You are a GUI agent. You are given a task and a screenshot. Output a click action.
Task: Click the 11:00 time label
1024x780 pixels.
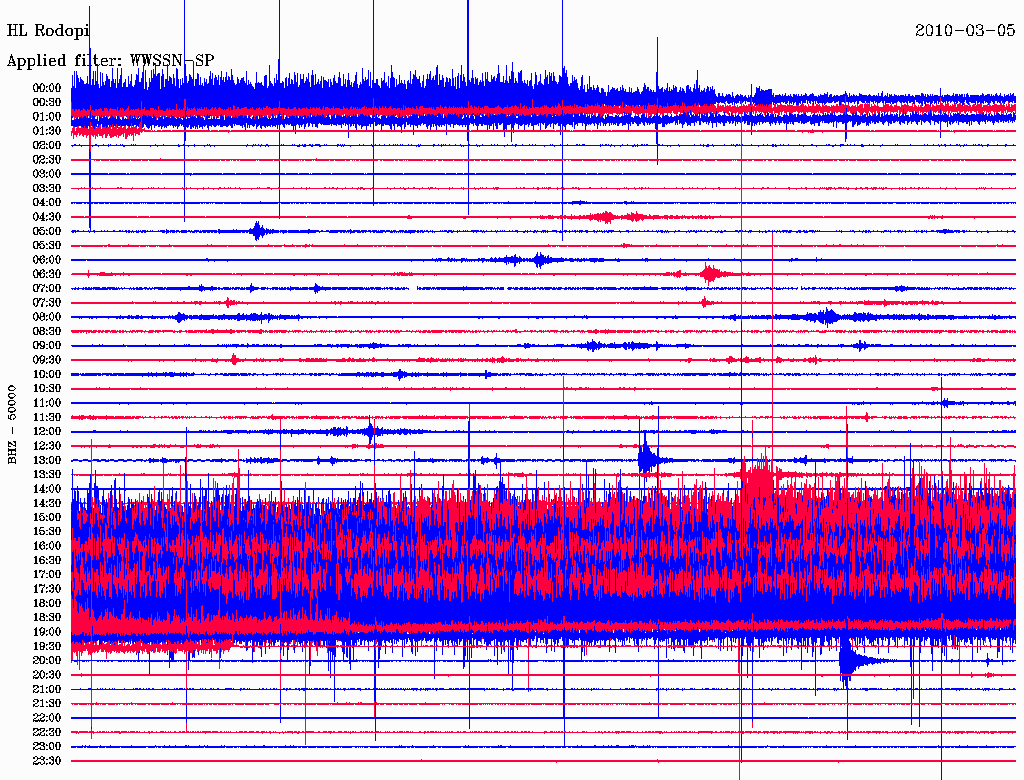click(47, 403)
